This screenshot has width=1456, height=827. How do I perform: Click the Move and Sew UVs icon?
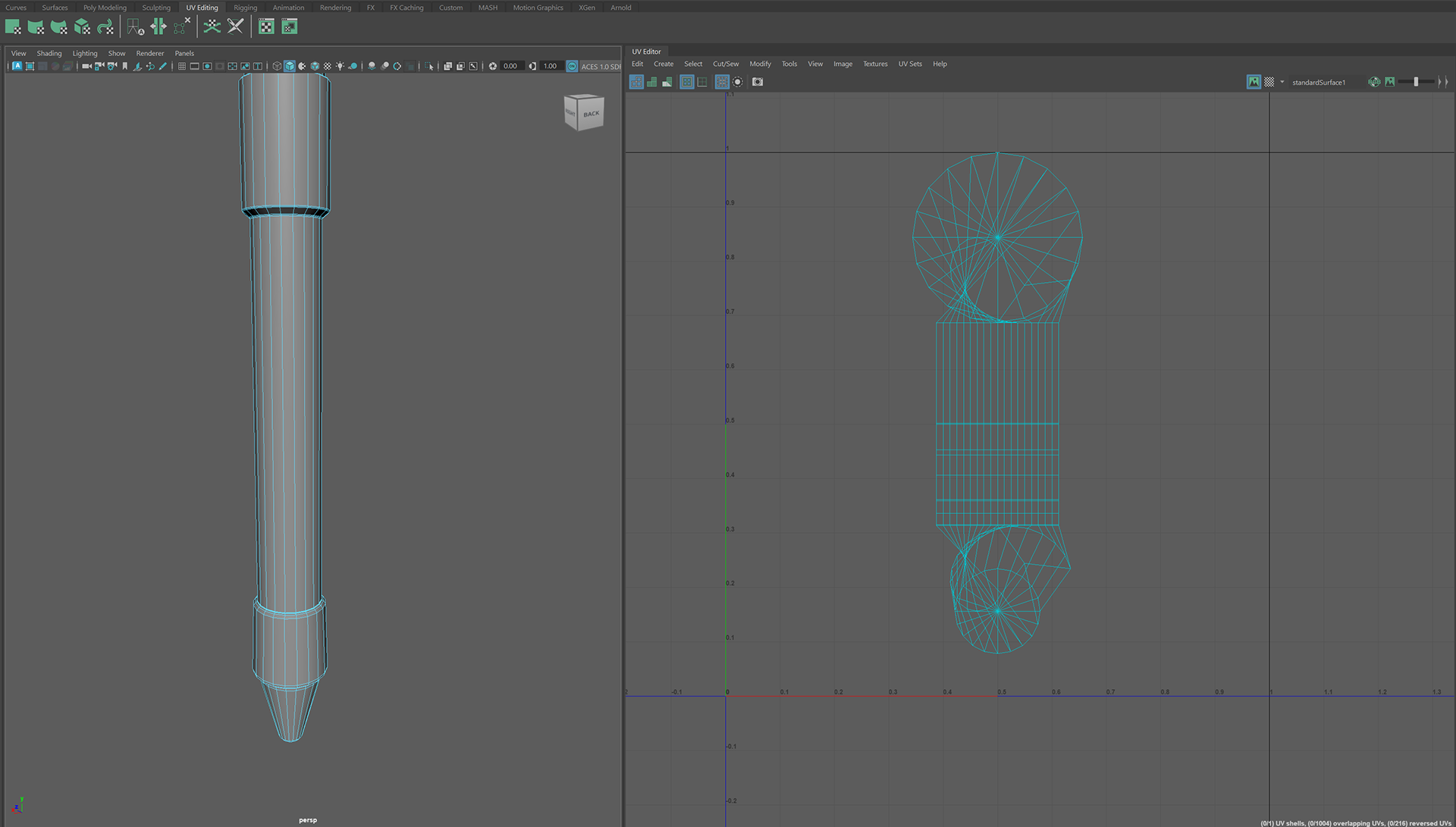(158, 27)
